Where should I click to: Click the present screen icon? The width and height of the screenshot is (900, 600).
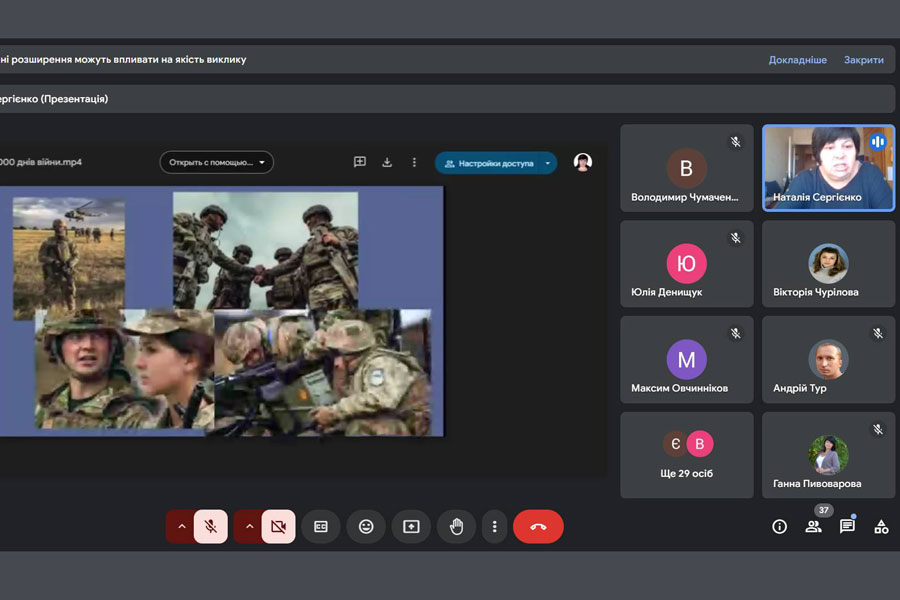click(411, 526)
